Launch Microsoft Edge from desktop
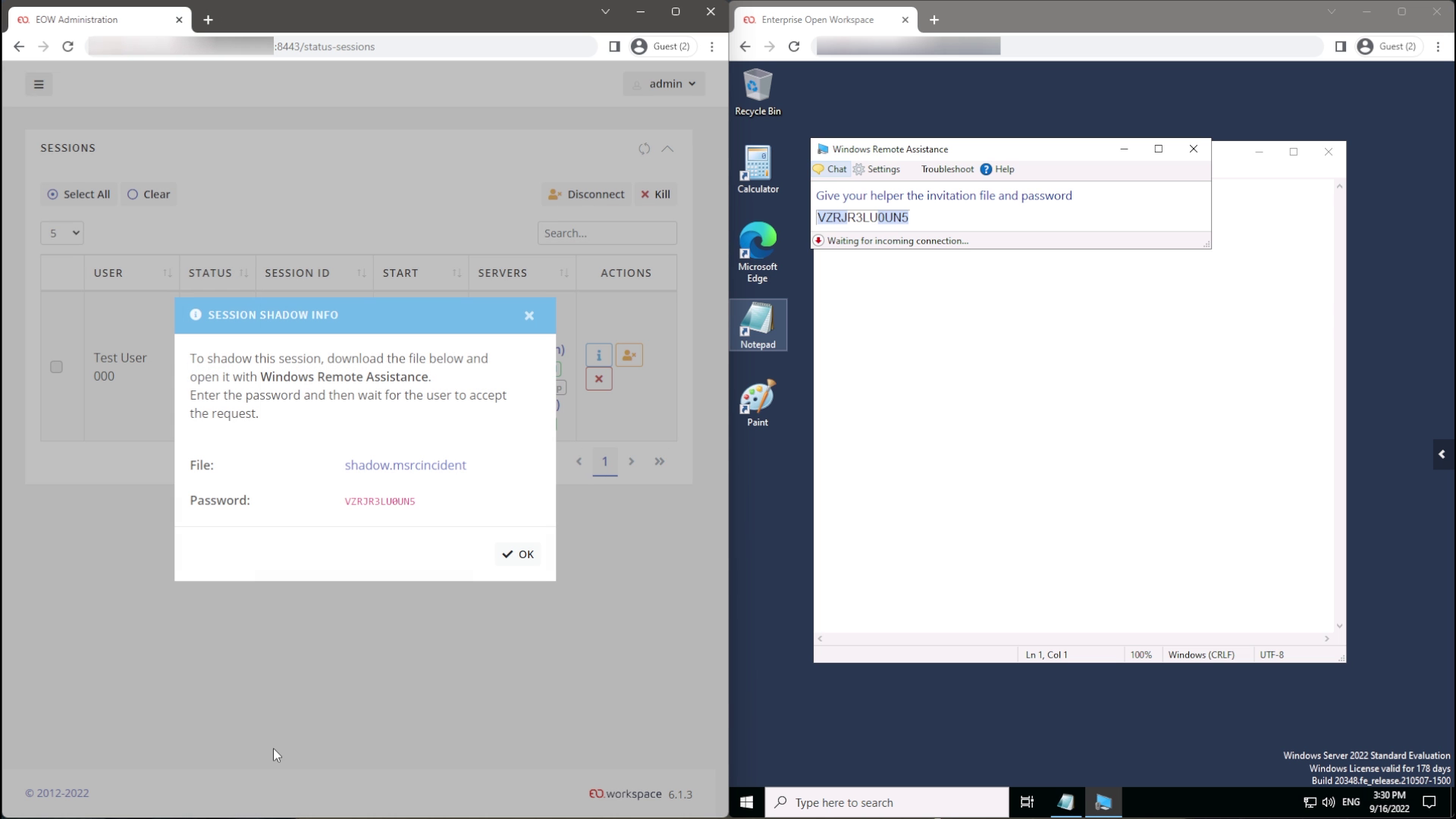The width and height of the screenshot is (1456, 819). pyautogui.click(x=758, y=253)
